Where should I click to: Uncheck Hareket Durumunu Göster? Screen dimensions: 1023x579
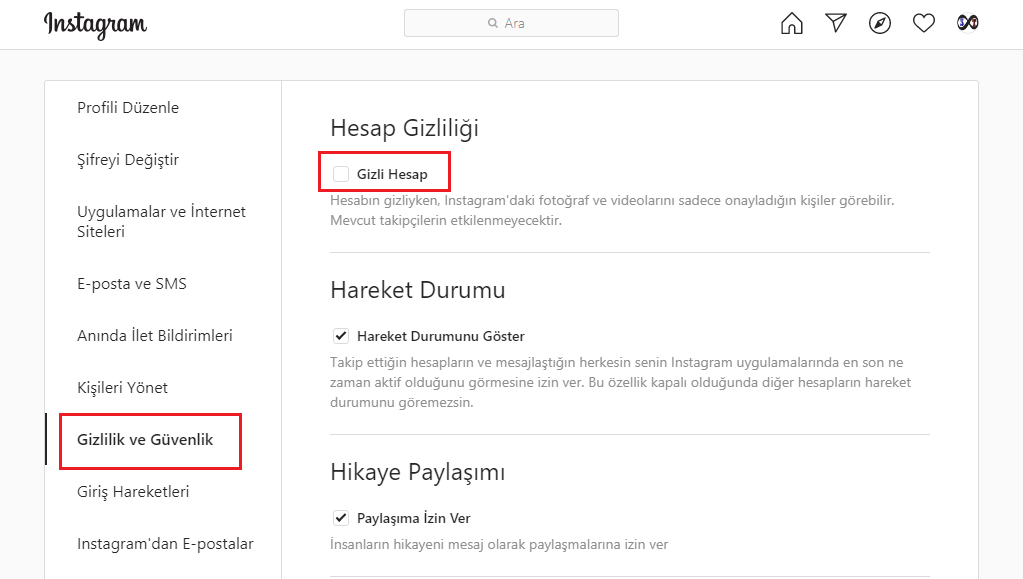tap(341, 336)
